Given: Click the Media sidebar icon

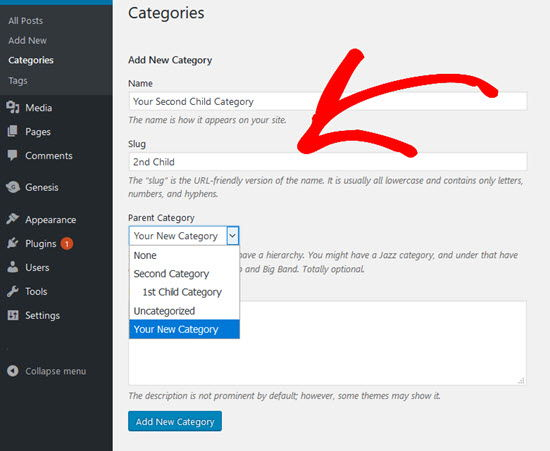Looking at the screenshot, I should tap(13, 107).
